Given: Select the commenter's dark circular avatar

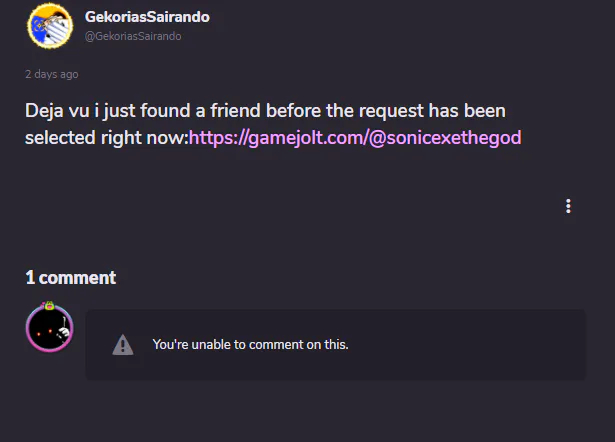Looking at the screenshot, I should pos(49,328).
